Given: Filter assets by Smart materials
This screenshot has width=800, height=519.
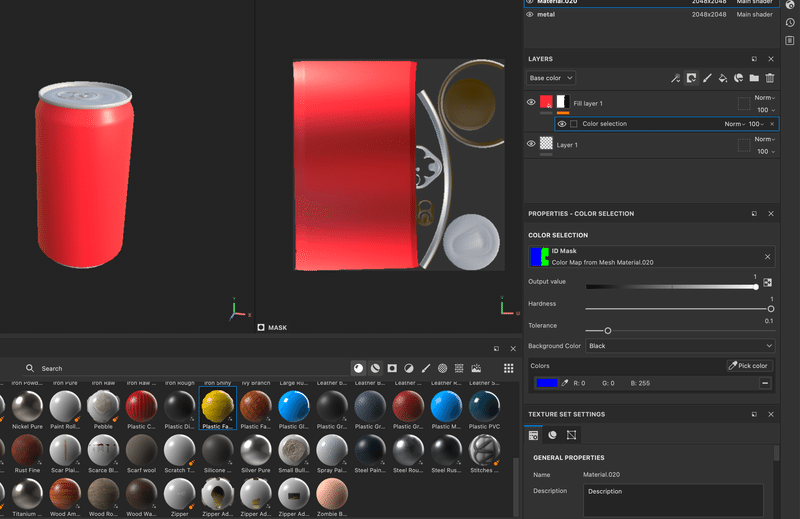Looking at the screenshot, I should click(x=376, y=368).
